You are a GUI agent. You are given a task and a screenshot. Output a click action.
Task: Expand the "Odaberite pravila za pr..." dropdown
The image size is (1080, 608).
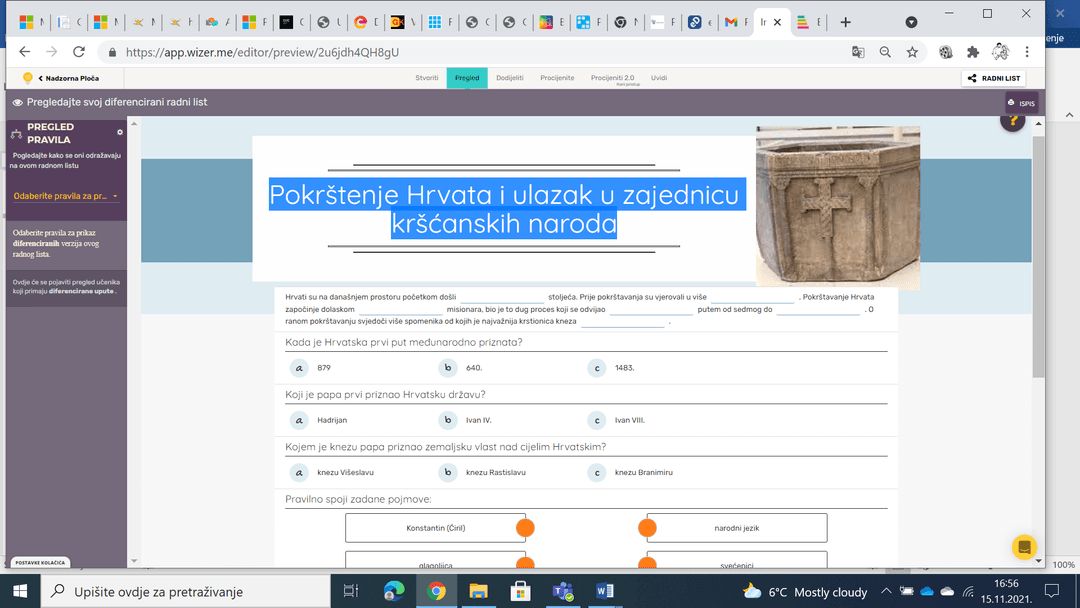(66, 196)
